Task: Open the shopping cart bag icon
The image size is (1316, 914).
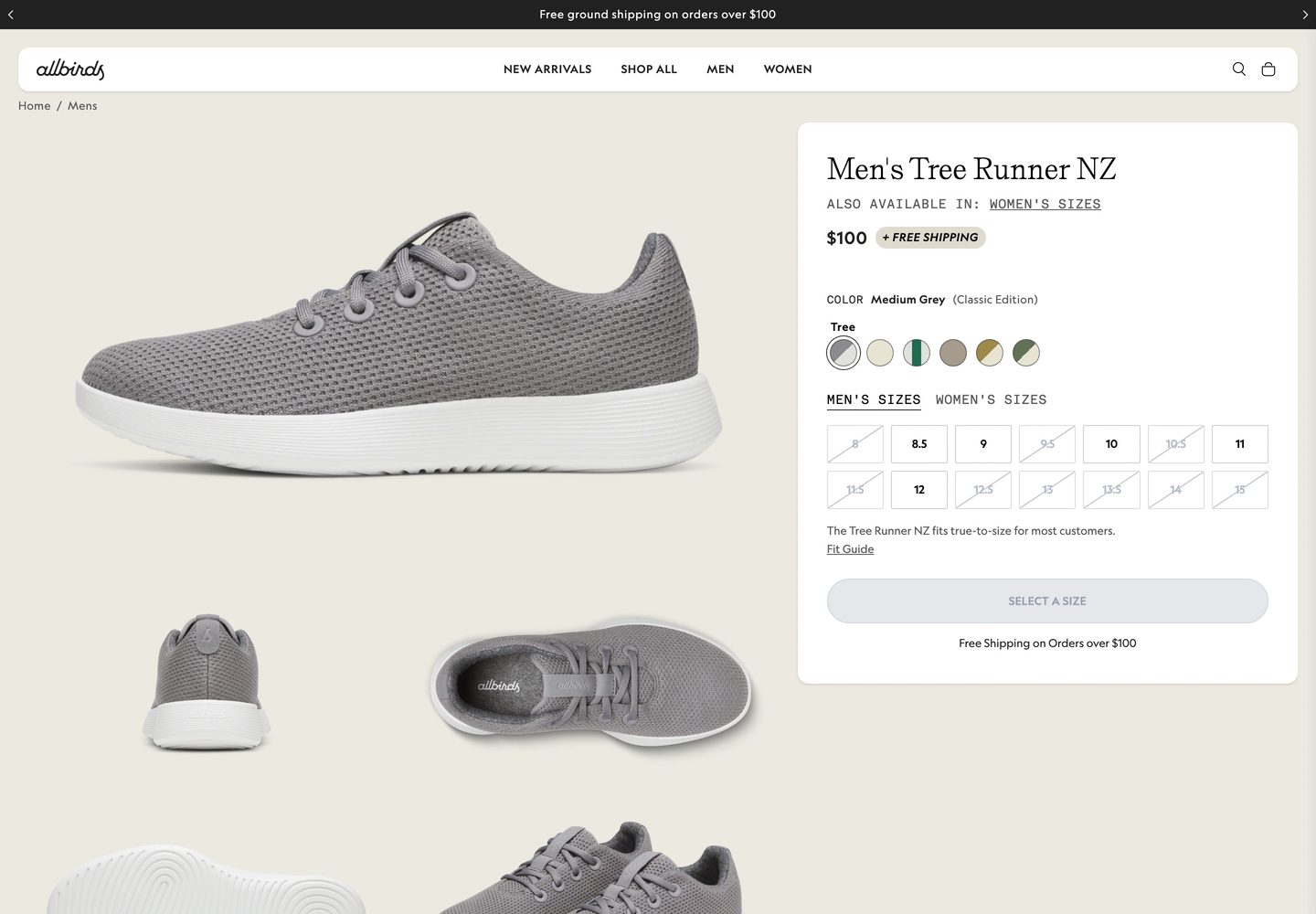Action: click(1268, 69)
